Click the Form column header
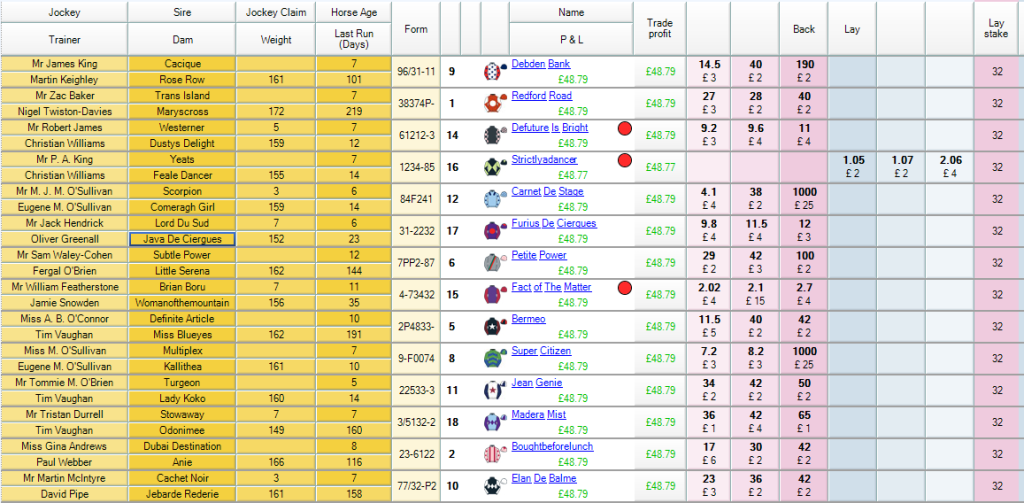 416,29
